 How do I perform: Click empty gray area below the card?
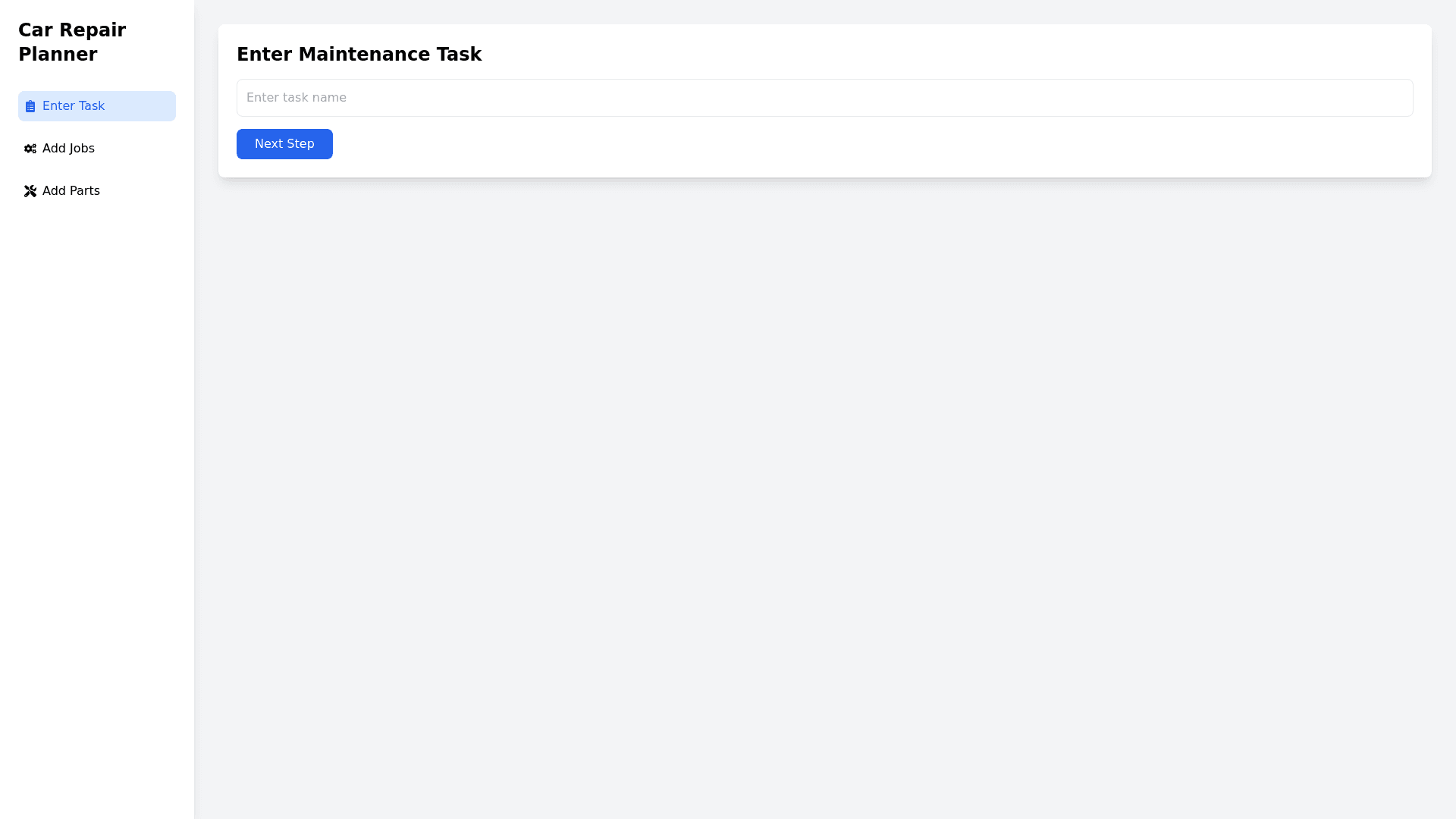pos(824,493)
